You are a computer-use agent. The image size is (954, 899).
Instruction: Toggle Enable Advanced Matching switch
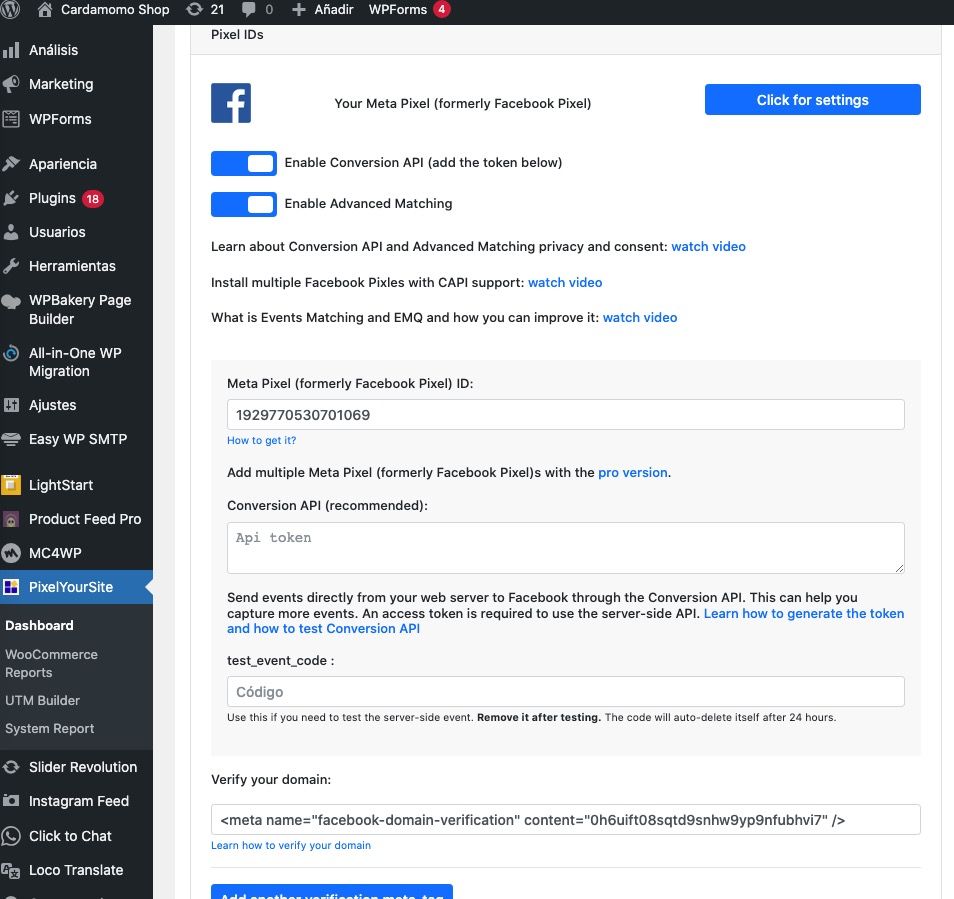pyautogui.click(x=243, y=204)
